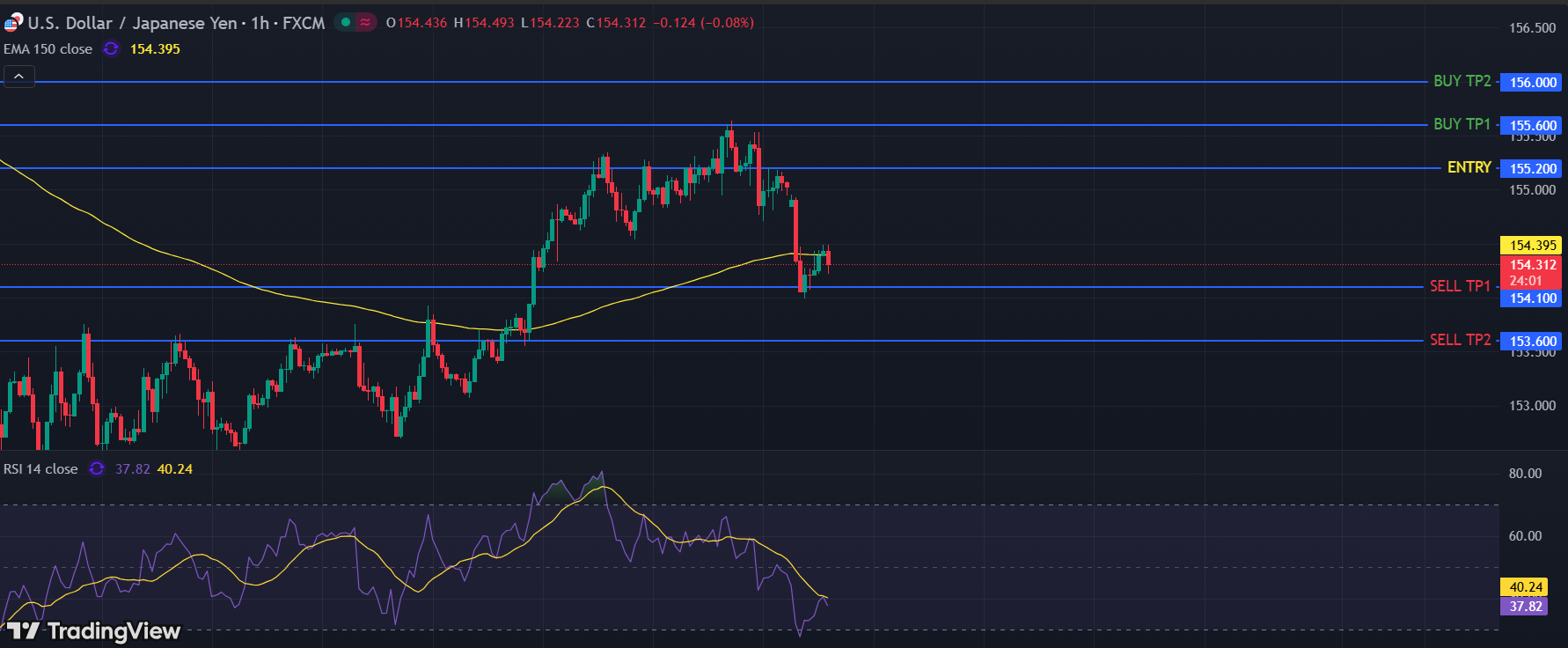Click the BUY TP2 line label
This screenshot has height=648, width=1568.
[1462, 81]
